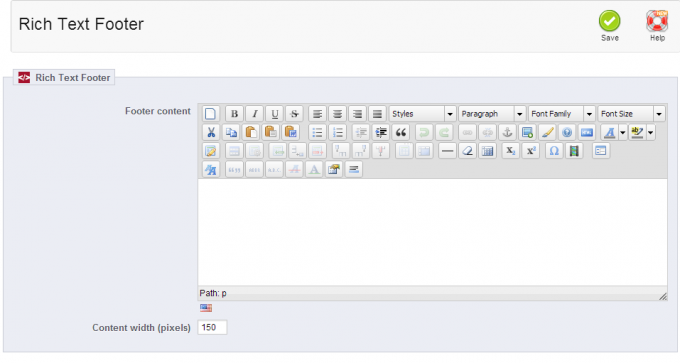Open the Styles dropdown
The height and width of the screenshot is (363, 680).
point(422,114)
